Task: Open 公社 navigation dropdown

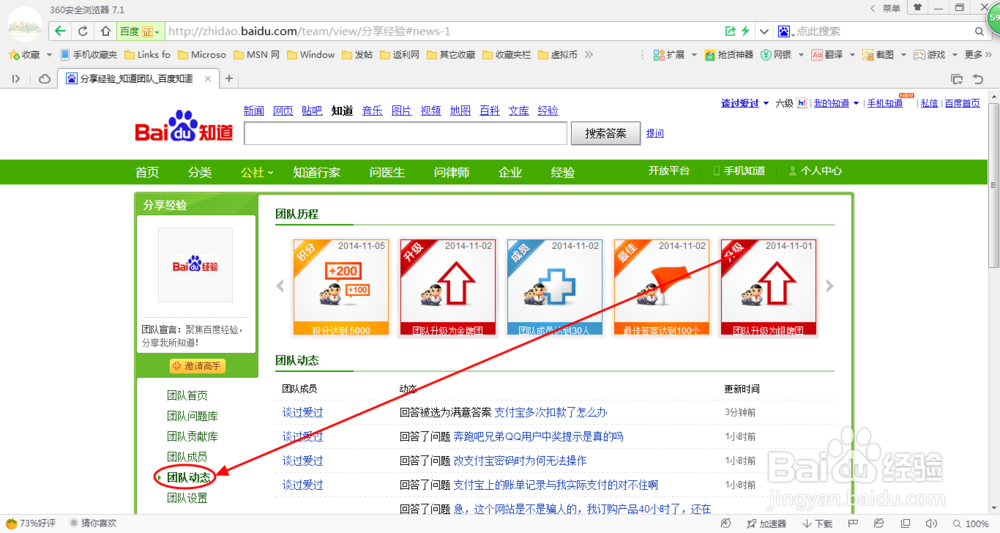Action: coord(256,172)
